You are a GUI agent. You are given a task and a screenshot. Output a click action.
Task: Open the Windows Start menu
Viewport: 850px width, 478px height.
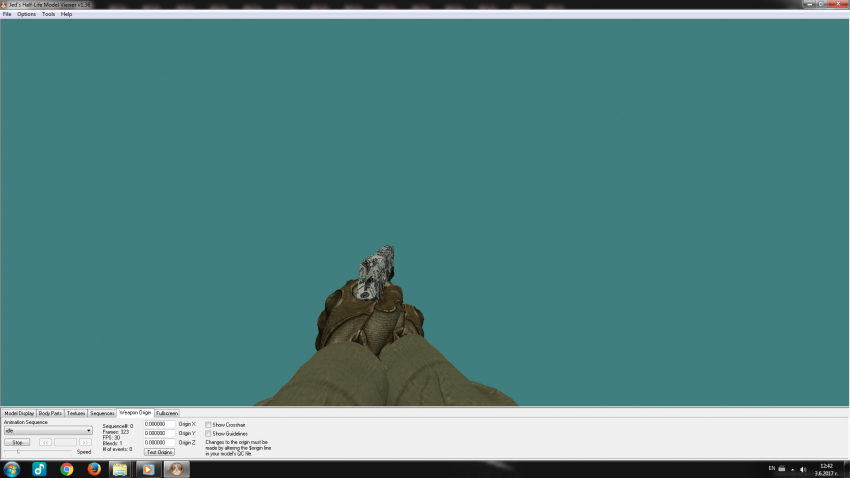(12, 469)
